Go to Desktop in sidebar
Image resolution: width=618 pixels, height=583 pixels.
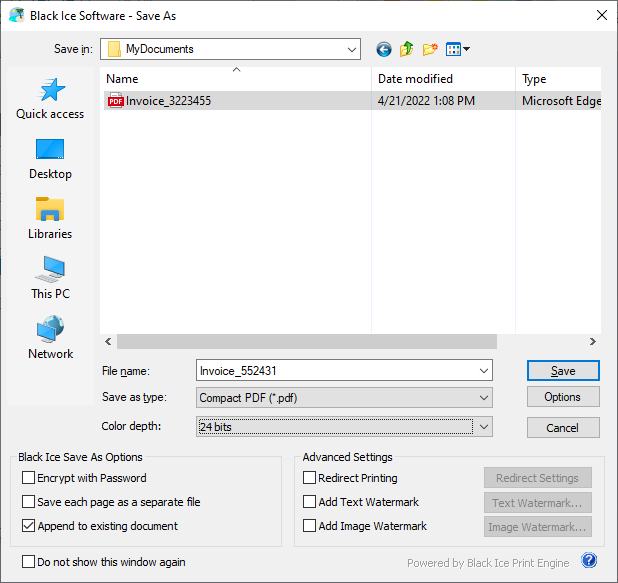point(50,159)
